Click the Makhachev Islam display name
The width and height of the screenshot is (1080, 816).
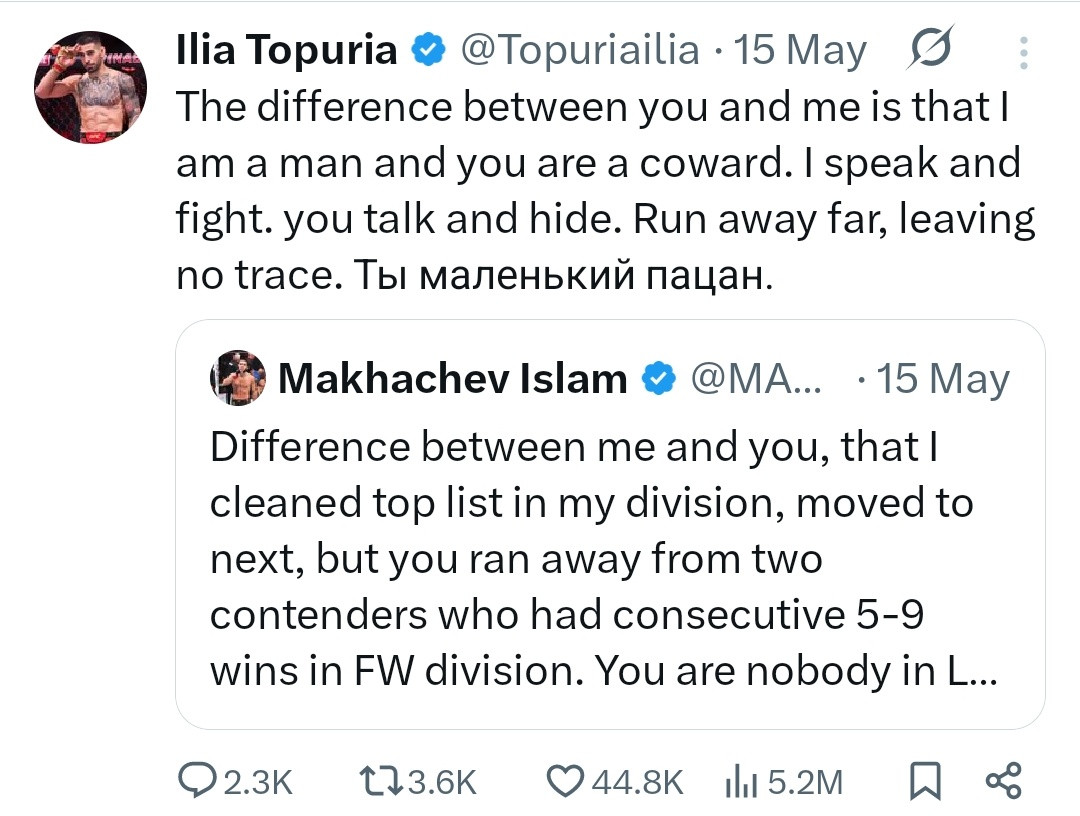click(452, 378)
